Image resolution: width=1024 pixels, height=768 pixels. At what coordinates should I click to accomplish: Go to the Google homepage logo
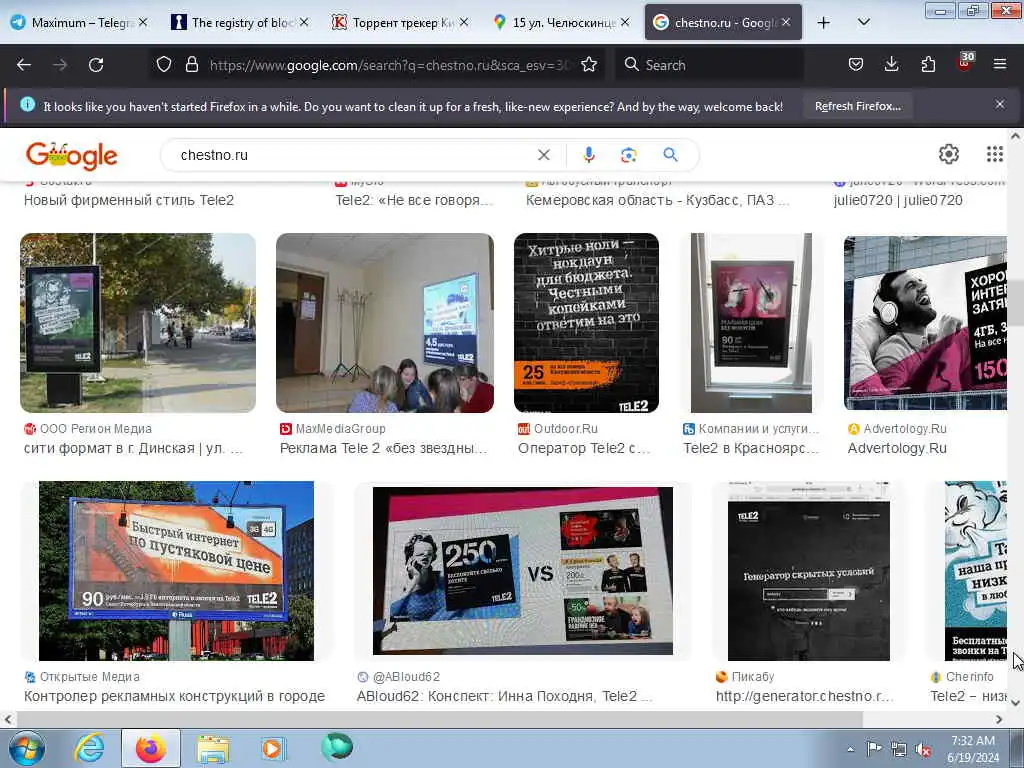pyautogui.click(x=71, y=155)
